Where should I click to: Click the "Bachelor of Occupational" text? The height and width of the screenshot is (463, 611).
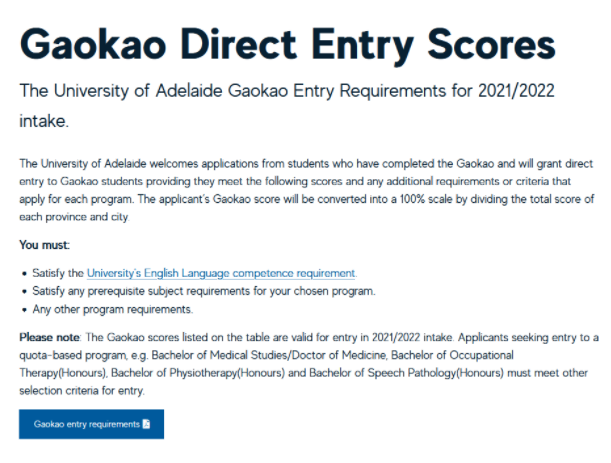tap(452, 355)
